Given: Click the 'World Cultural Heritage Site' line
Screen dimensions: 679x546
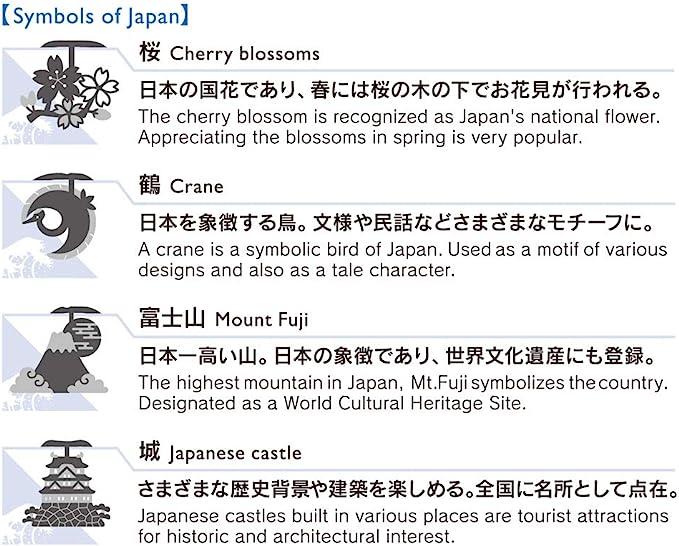Looking at the screenshot, I should pos(331,404).
